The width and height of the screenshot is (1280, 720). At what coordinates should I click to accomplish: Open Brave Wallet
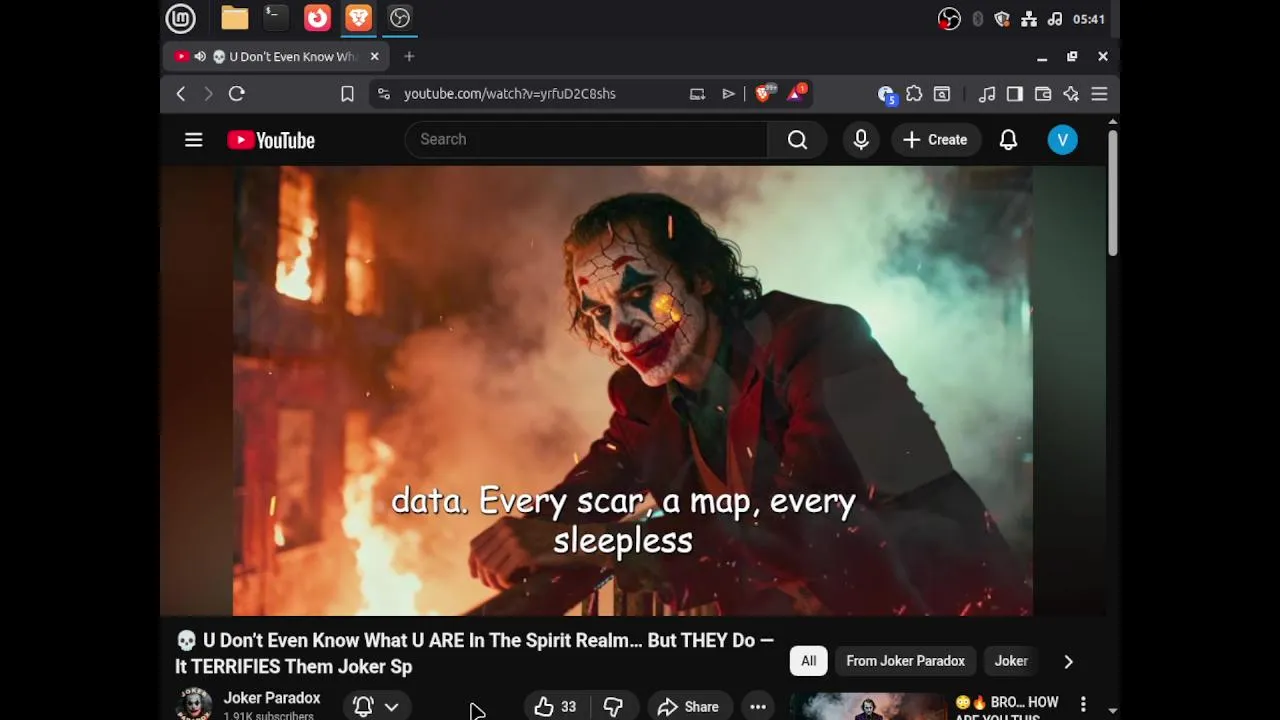tap(1043, 94)
